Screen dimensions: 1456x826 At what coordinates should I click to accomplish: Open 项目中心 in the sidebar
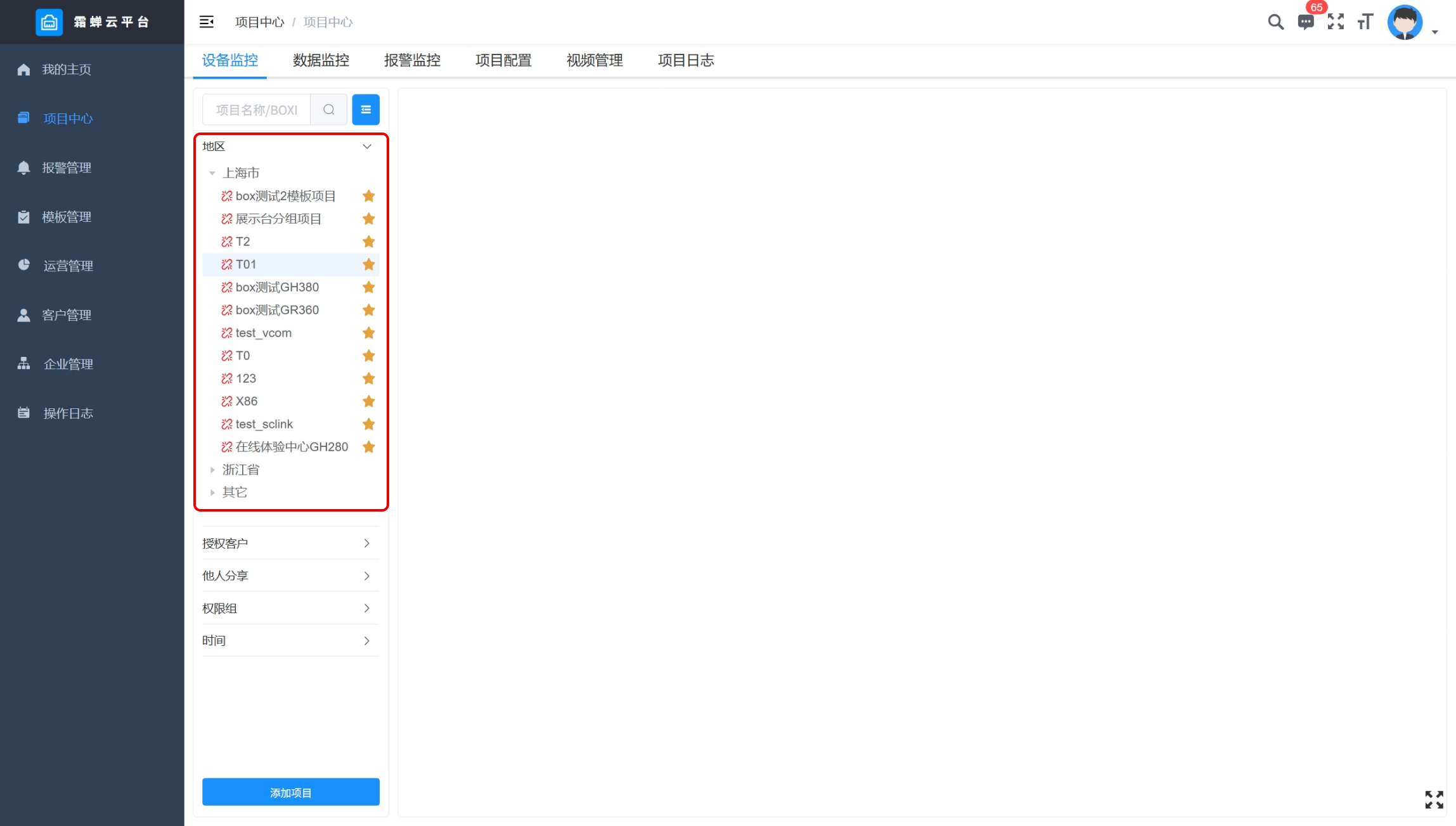[x=92, y=119]
